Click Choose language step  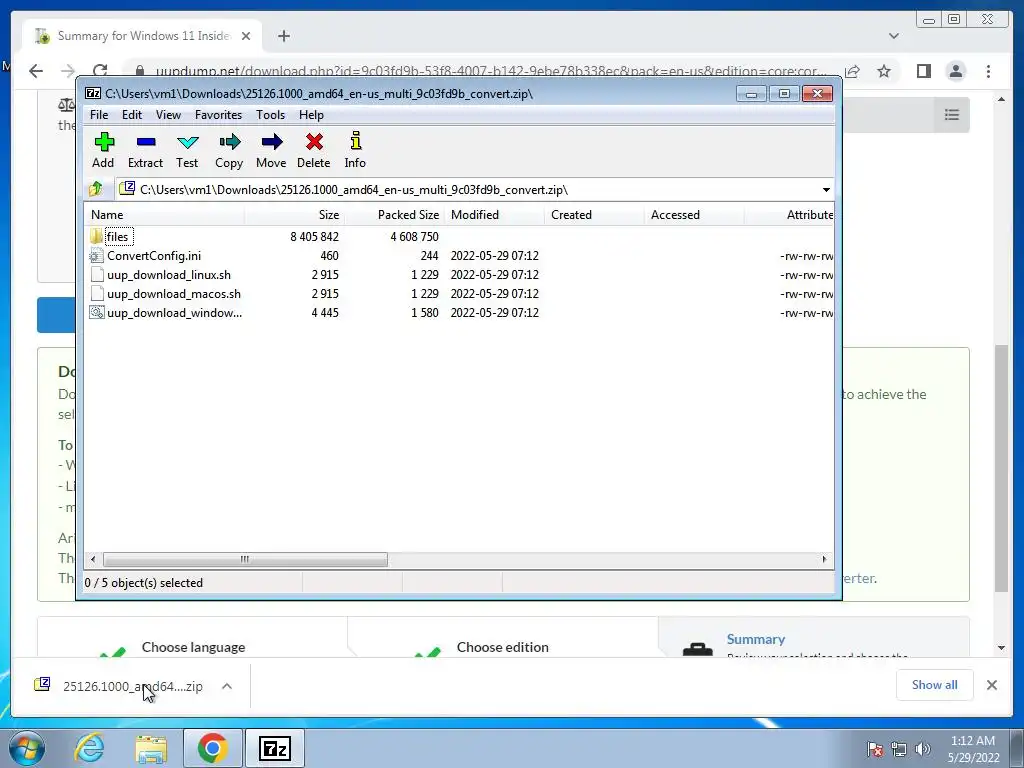(x=193, y=647)
